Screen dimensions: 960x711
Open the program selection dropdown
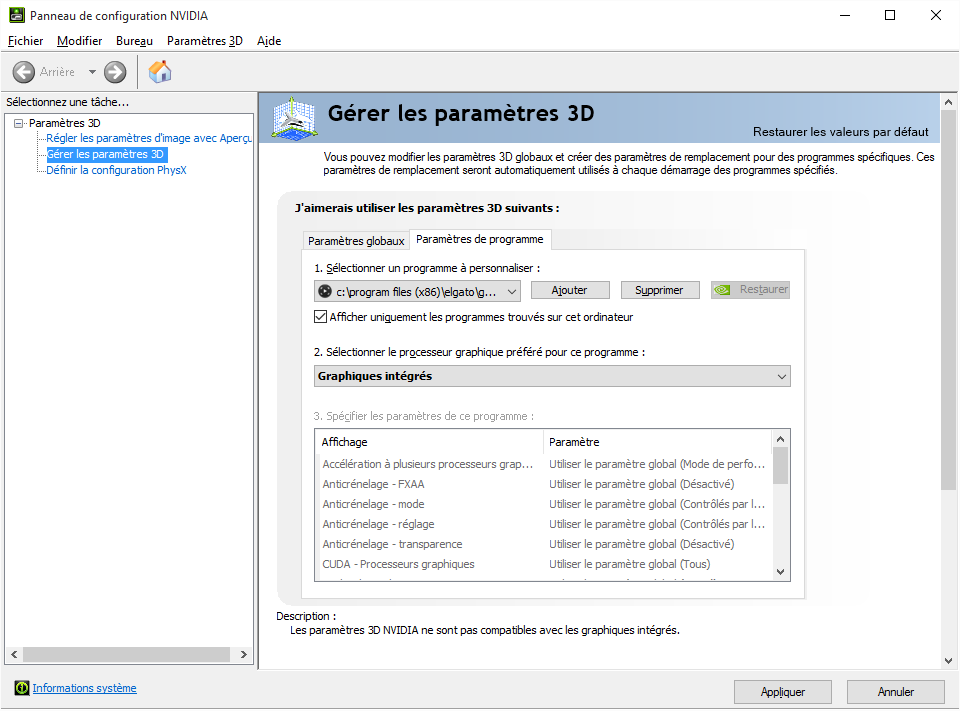pos(417,292)
